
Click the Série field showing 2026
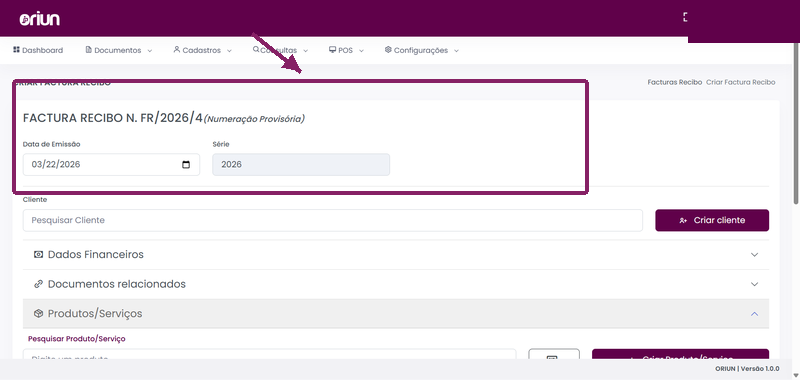click(301, 165)
